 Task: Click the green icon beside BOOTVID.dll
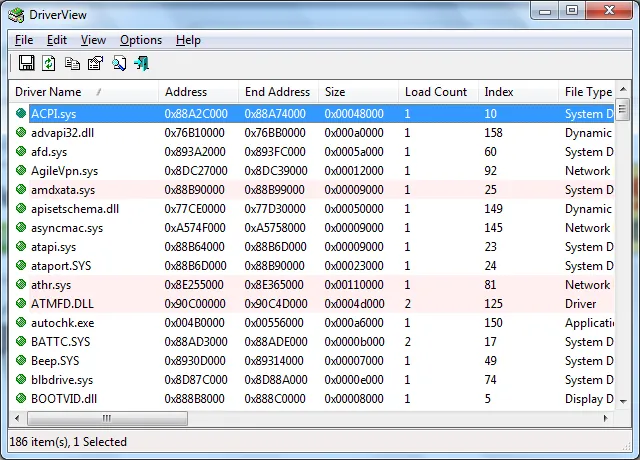pyautogui.click(x=21, y=398)
